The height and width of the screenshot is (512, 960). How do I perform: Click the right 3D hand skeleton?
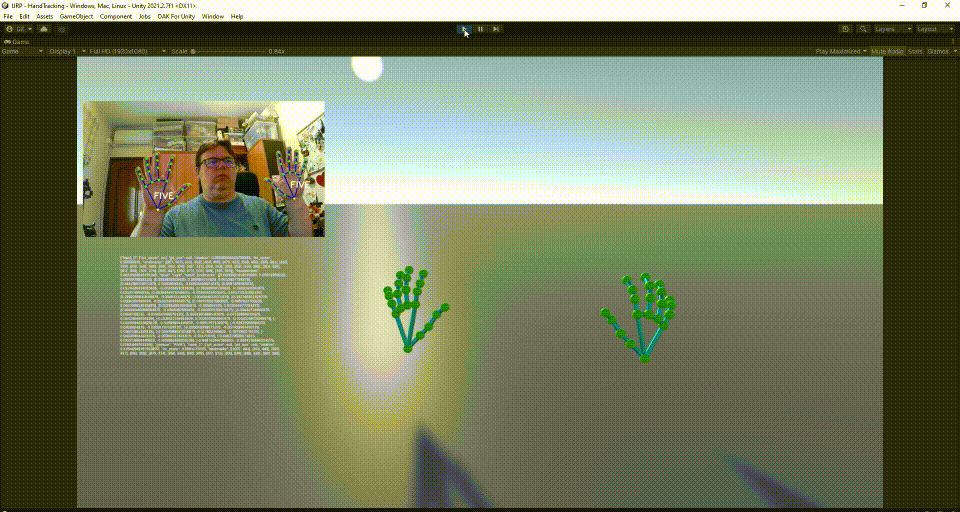[x=638, y=317]
